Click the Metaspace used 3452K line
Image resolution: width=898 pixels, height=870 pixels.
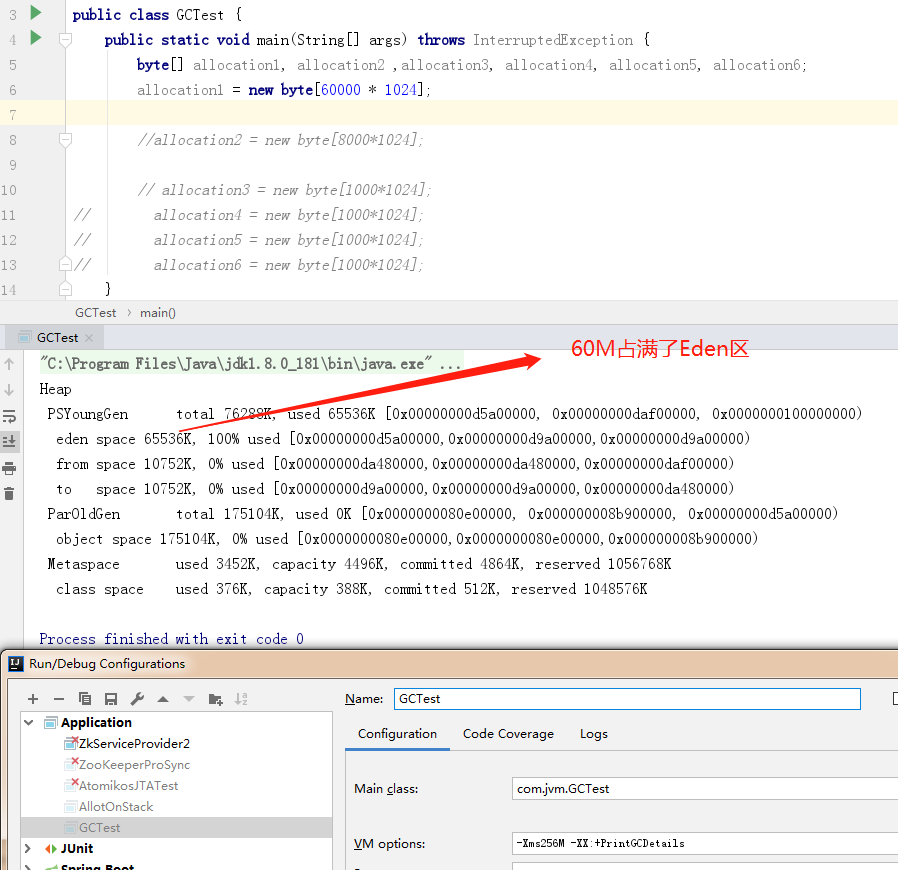click(359, 564)
